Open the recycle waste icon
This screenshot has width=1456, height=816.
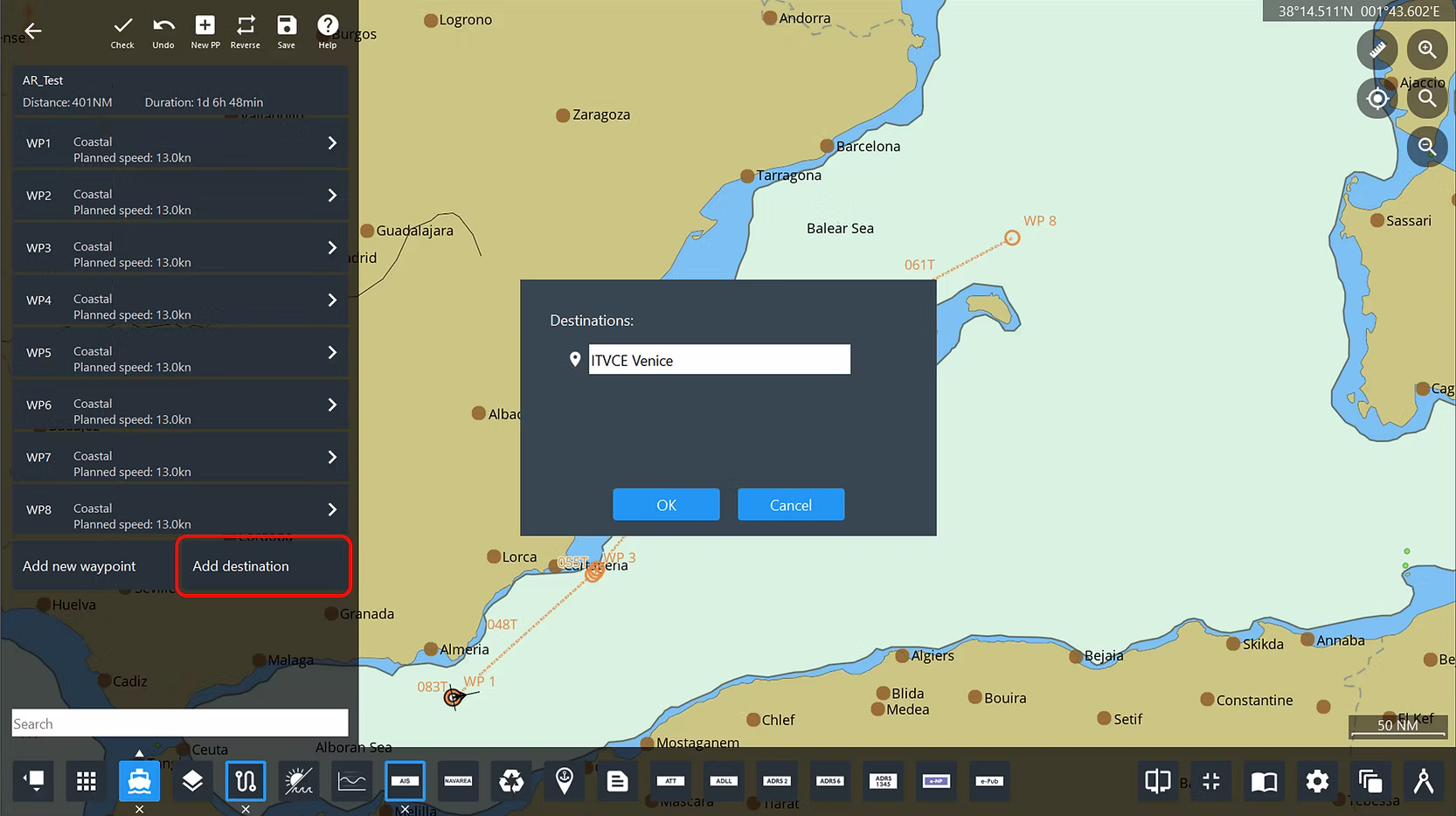(x=511, y=781)
